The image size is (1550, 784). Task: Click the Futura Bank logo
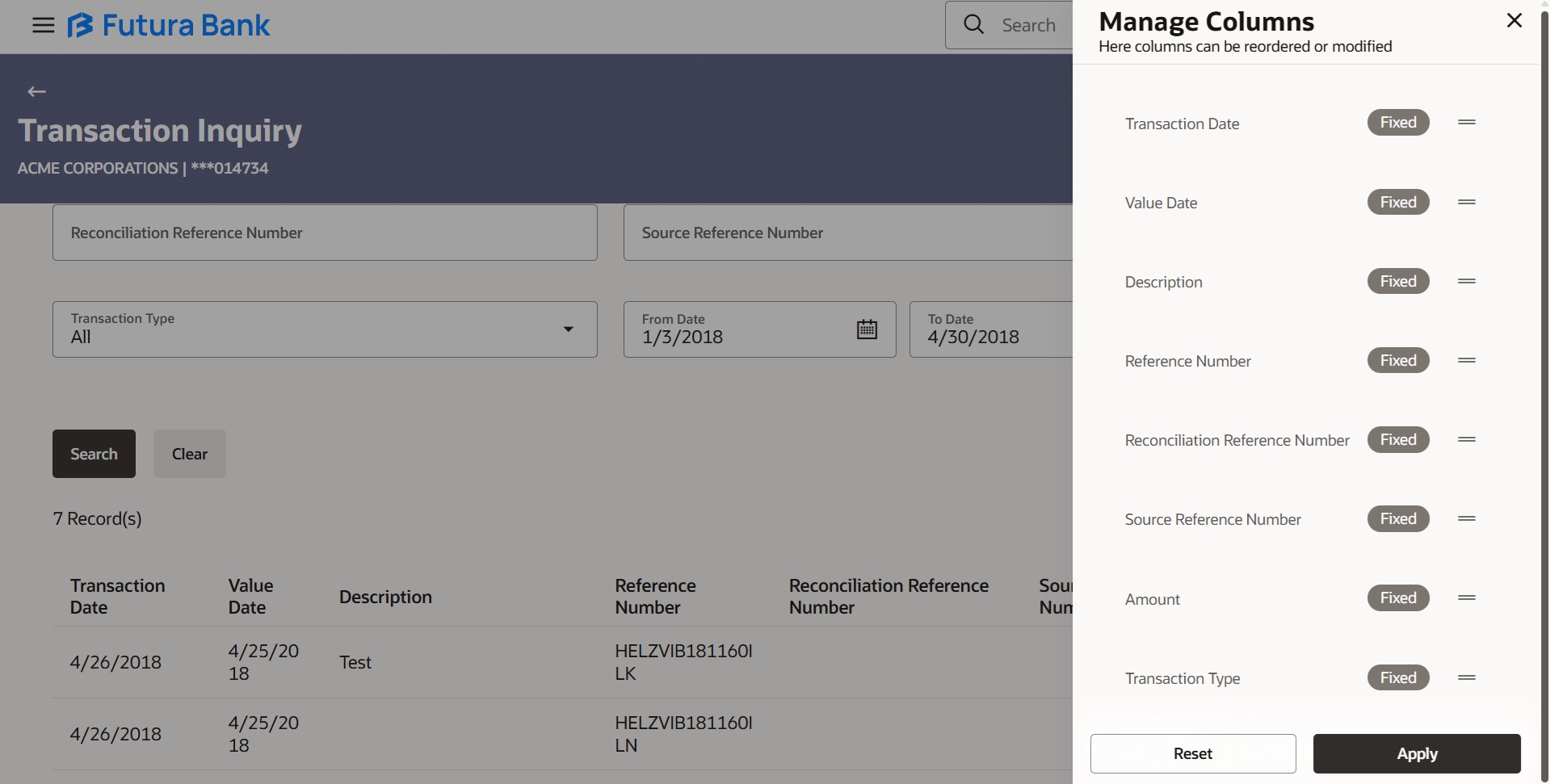click(169, 25)
